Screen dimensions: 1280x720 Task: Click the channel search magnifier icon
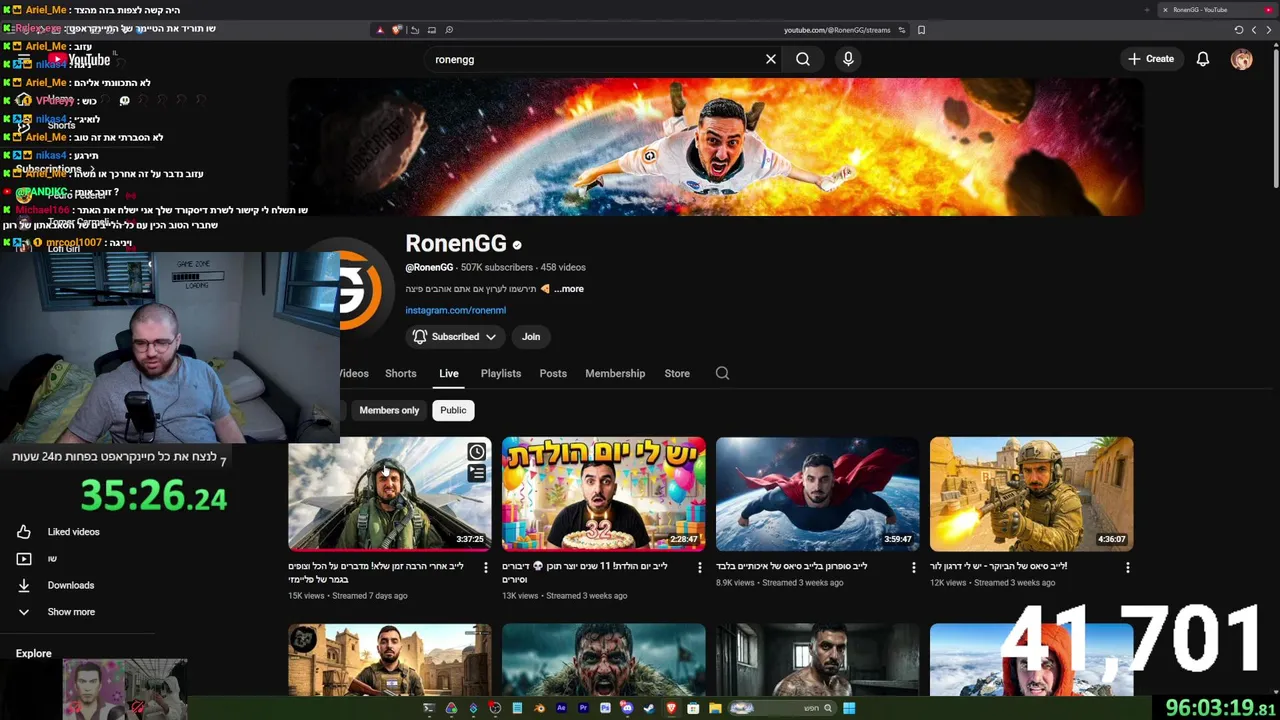click(x=722, y=373)
